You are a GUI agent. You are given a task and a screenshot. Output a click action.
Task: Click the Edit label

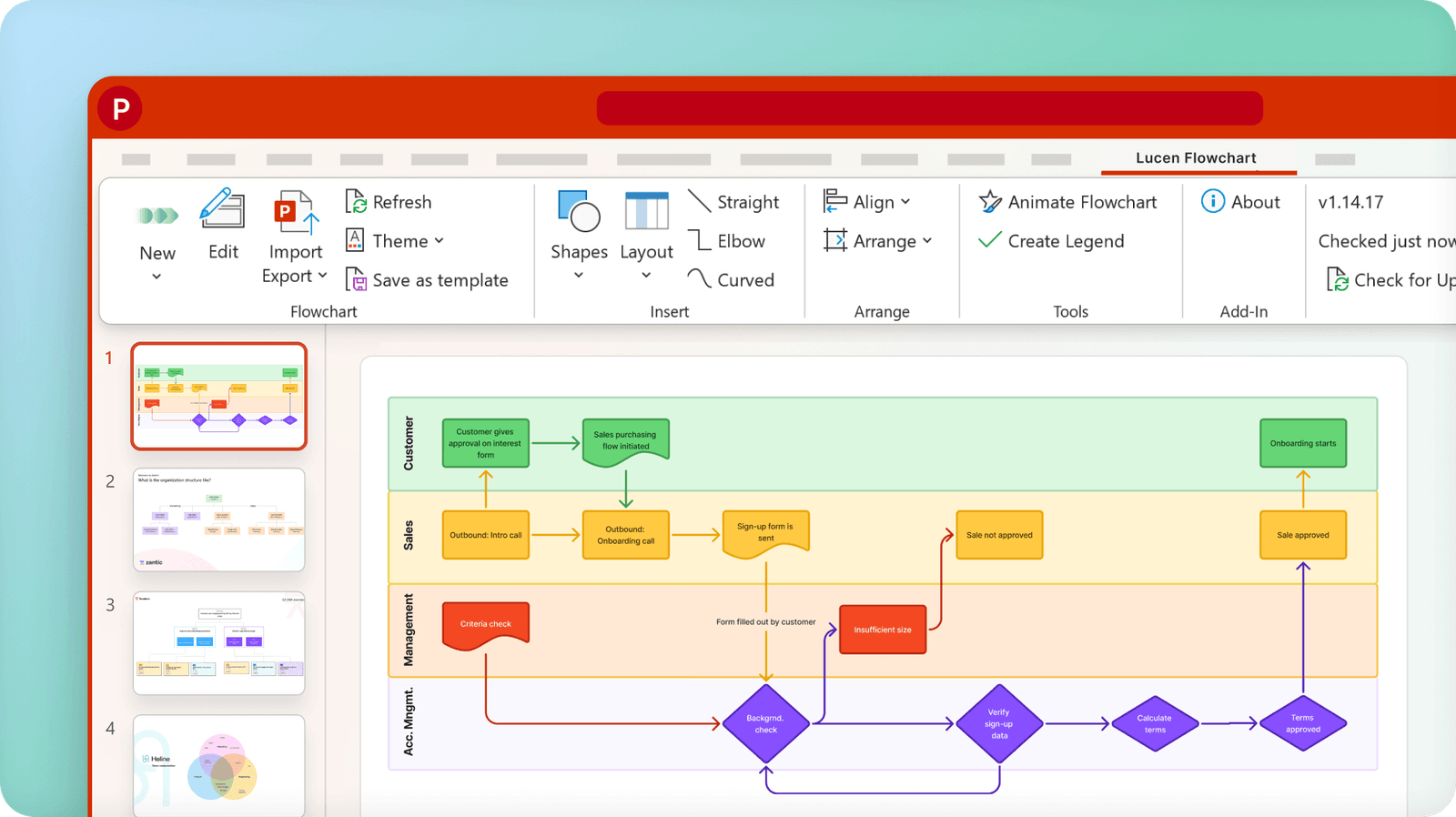(223, 252)
